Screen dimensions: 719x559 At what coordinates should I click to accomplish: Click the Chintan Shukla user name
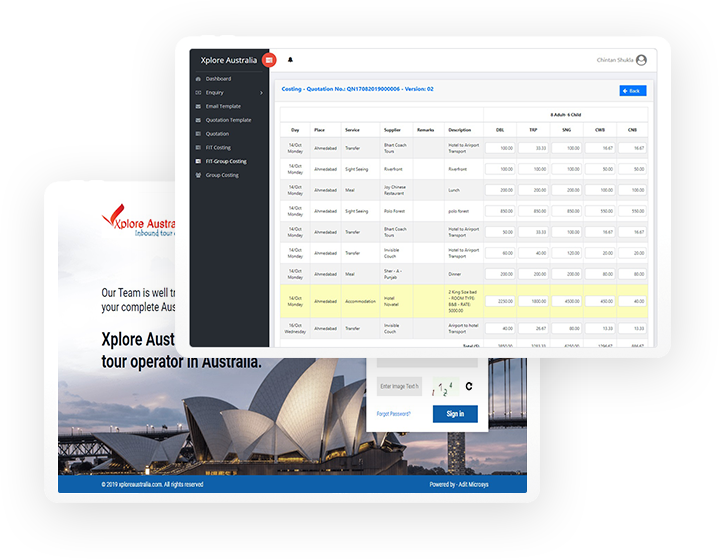[x=615, y=60]
